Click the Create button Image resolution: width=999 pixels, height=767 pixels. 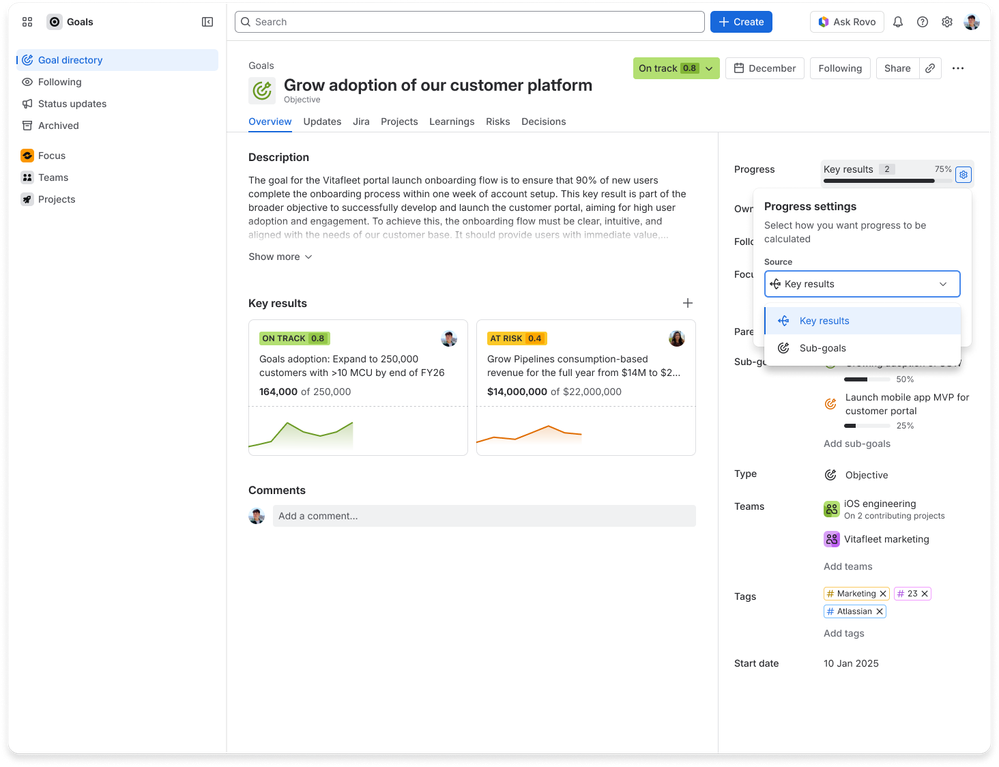[x=741, y=22]
